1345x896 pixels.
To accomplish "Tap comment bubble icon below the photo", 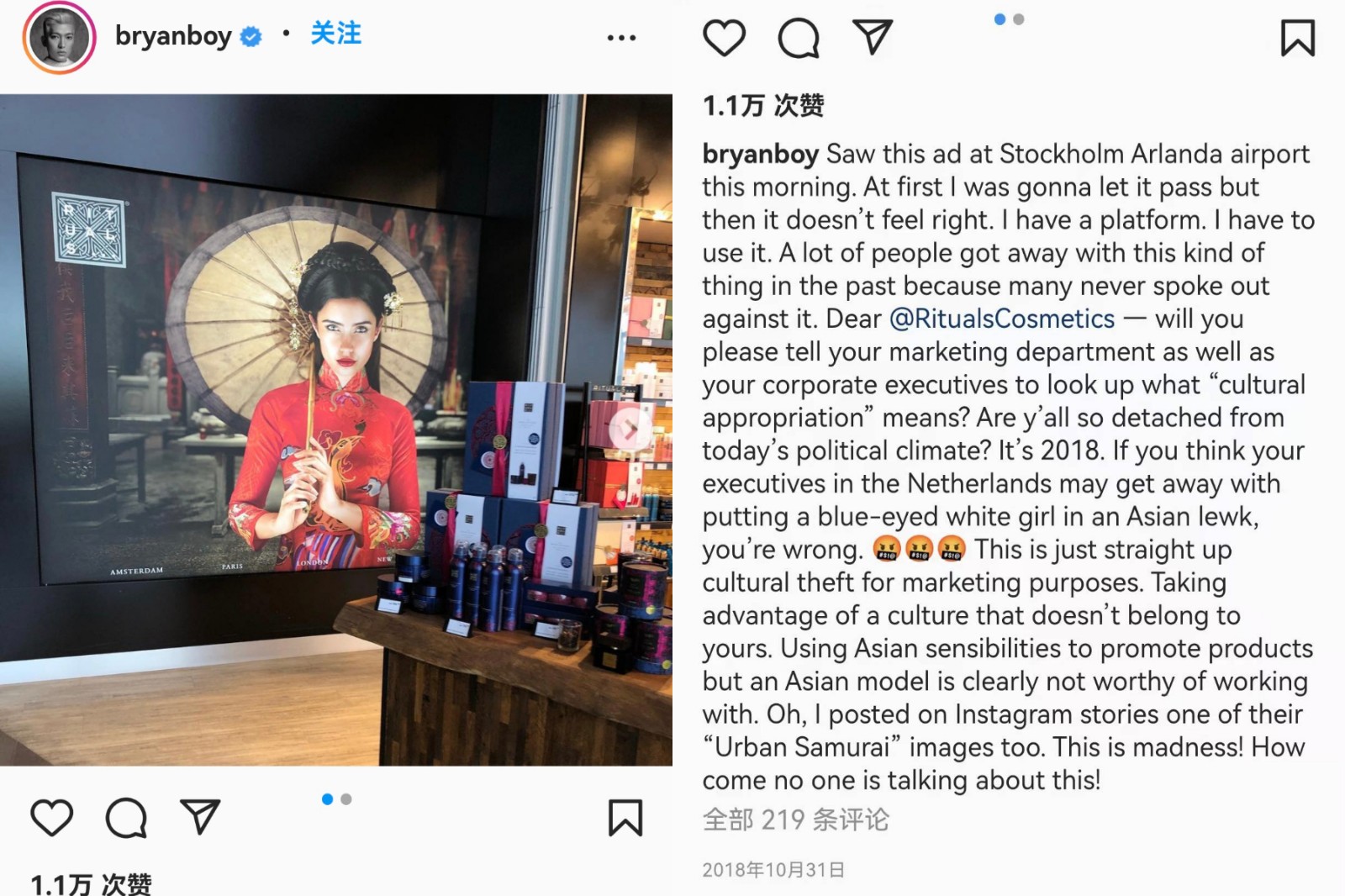I will tap(126, 818).
